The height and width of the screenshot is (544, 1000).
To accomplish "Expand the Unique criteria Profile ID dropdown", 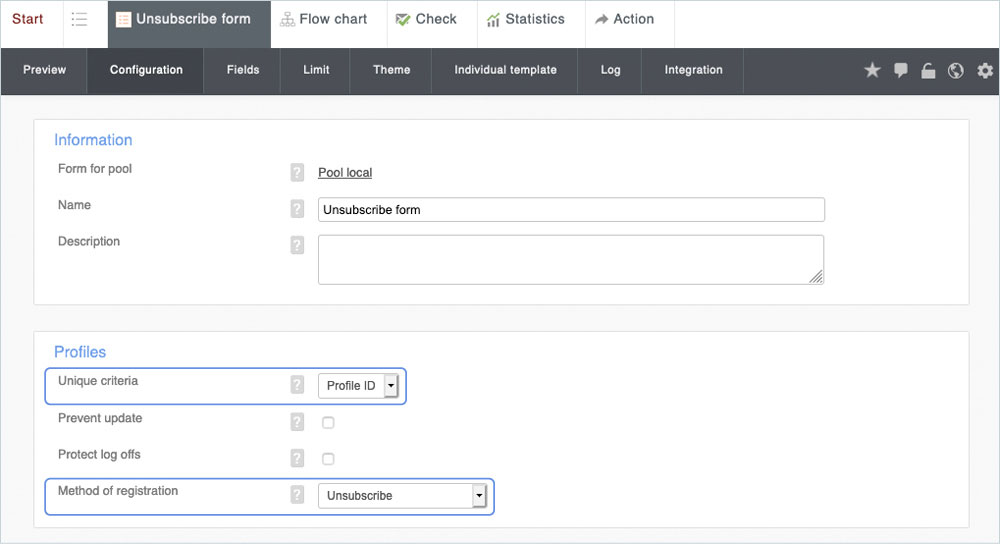I will click(x=360, y=386).
